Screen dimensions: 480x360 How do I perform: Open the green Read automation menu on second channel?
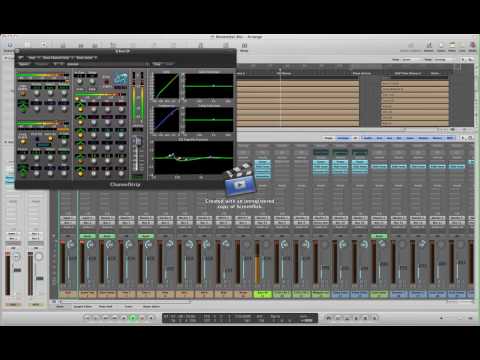[88, 236]
